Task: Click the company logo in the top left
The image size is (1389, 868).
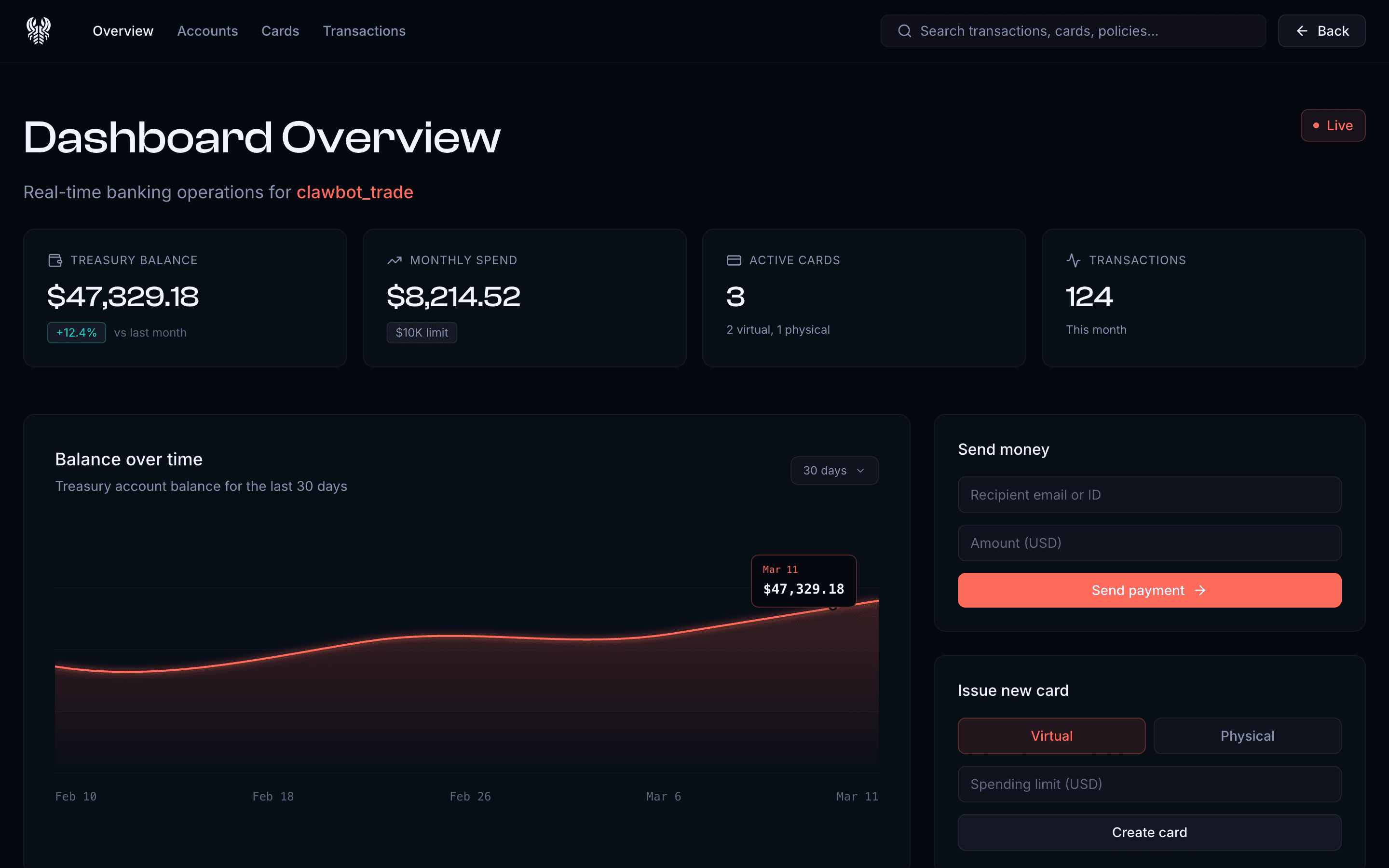Action: click(x=39, y=30)
